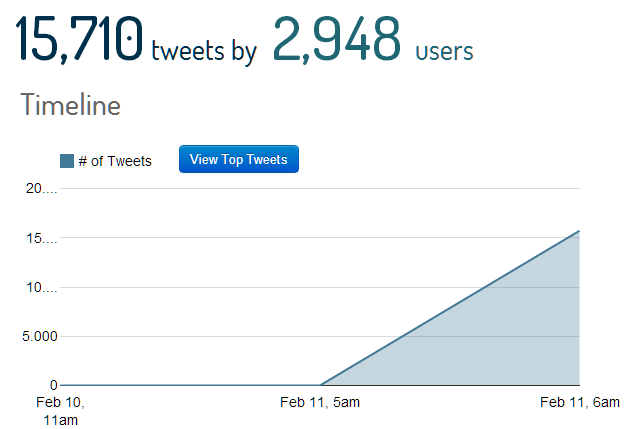Image resolution: width=637 pixels, height=429 pixels.
Task: Click the Feb 11, 5am axis label
Action: click(320, 402)
